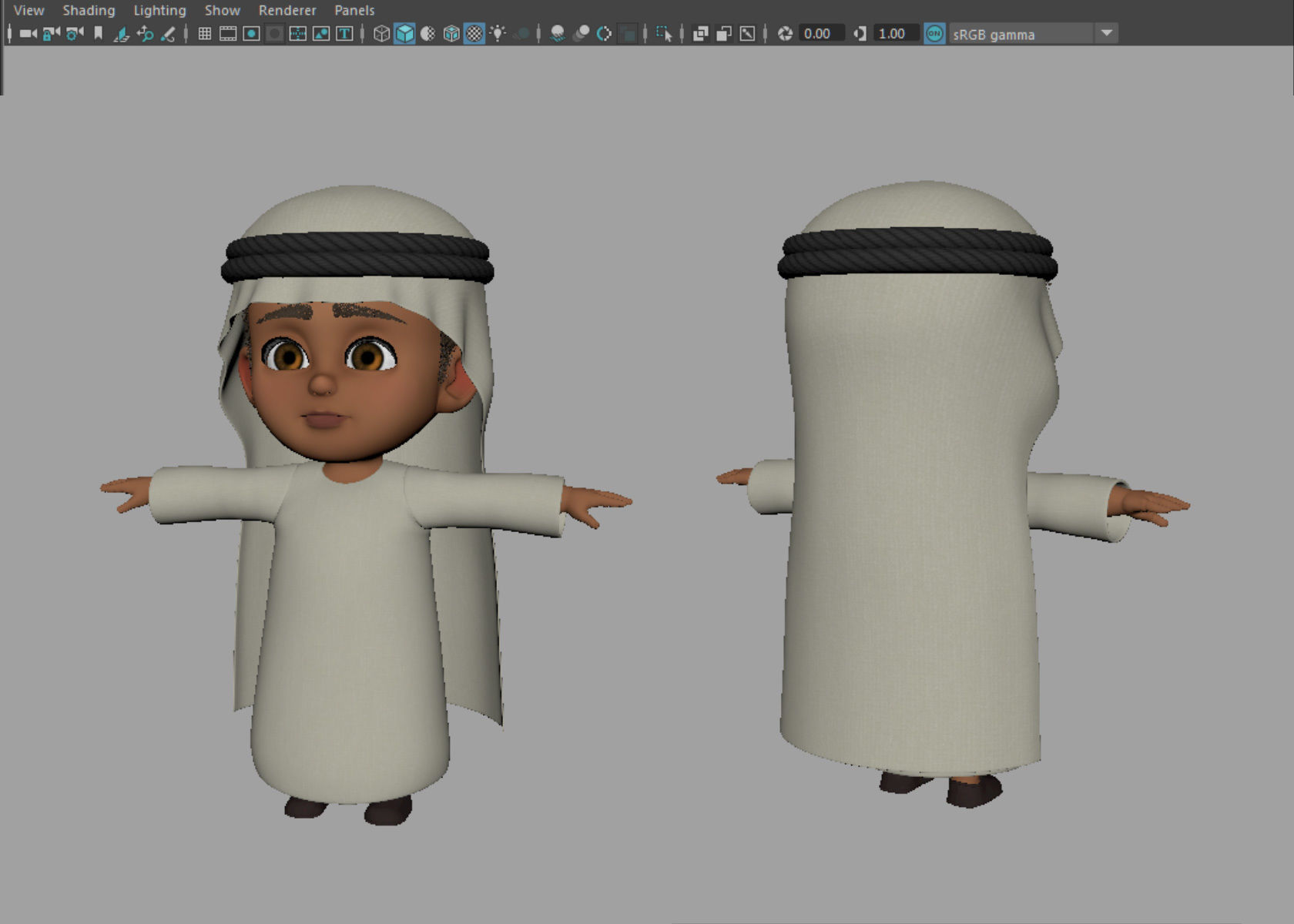This screenshot has height=924, width=1294.
Task: Click the X-Ray Active Components icon
Action: (x=724, y=33)
